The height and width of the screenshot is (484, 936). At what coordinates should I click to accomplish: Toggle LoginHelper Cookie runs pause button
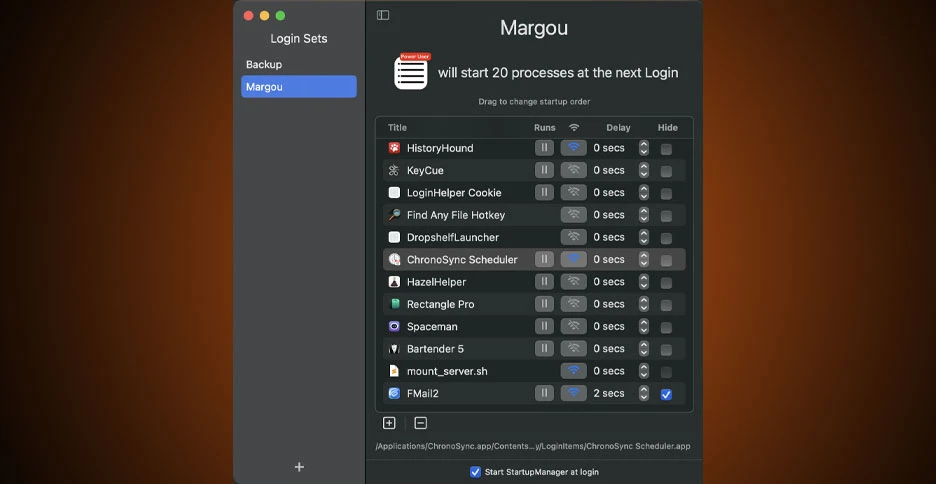point(544,192)
